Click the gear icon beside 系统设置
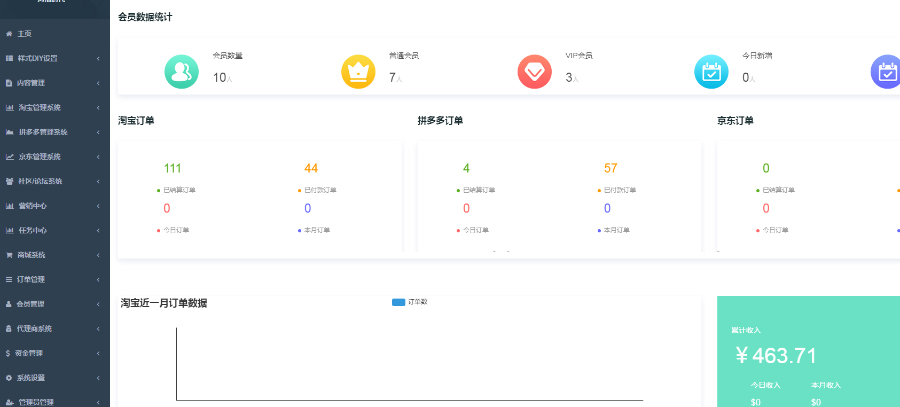 point(9,378)
